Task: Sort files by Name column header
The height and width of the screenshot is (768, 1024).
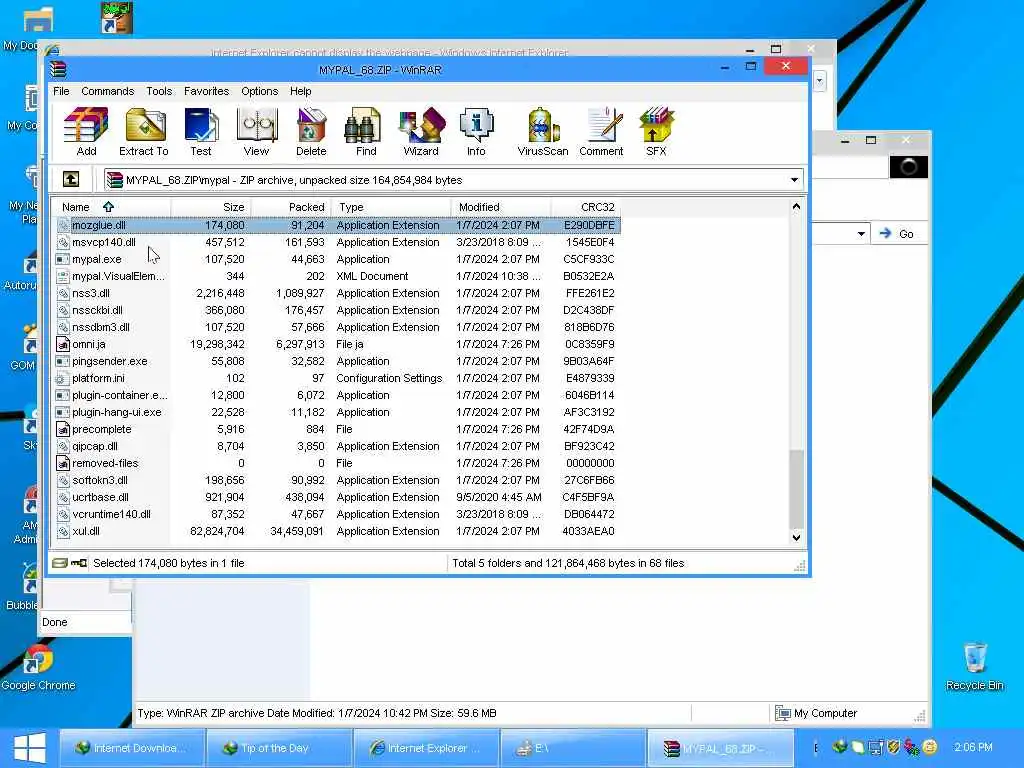Action: [x=111, y=207]
